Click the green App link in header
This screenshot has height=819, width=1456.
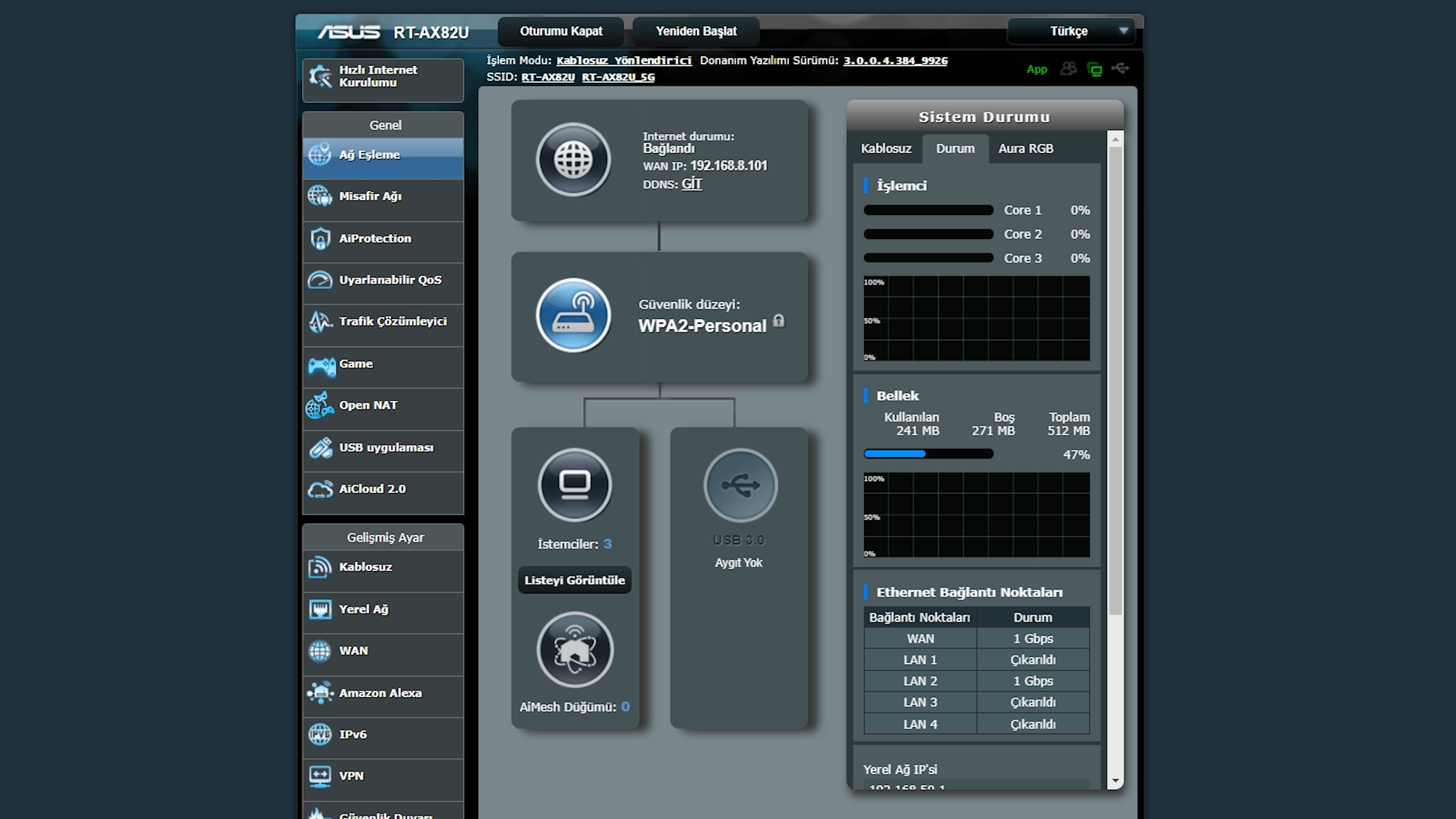click(1037, 69)
